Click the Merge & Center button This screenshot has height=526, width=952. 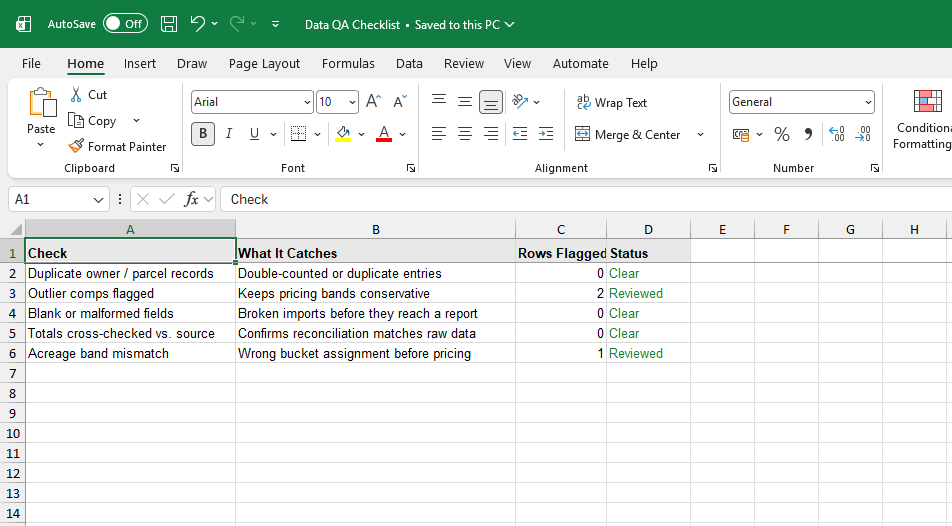[627, 134]
